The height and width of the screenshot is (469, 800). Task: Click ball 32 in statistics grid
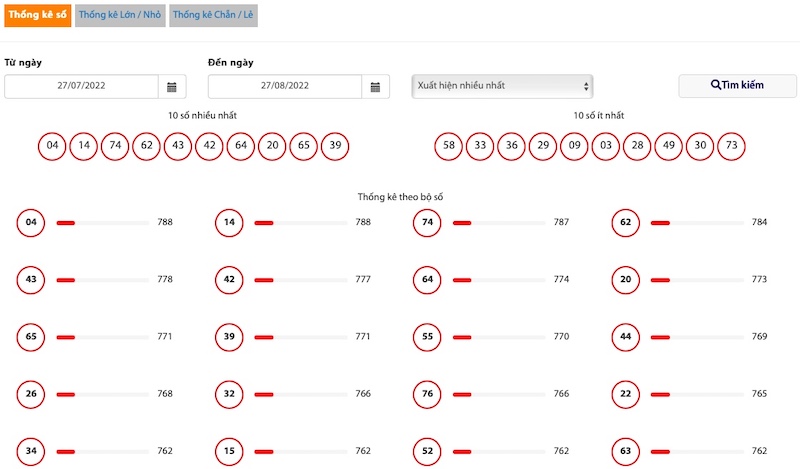tap(229, 394)
